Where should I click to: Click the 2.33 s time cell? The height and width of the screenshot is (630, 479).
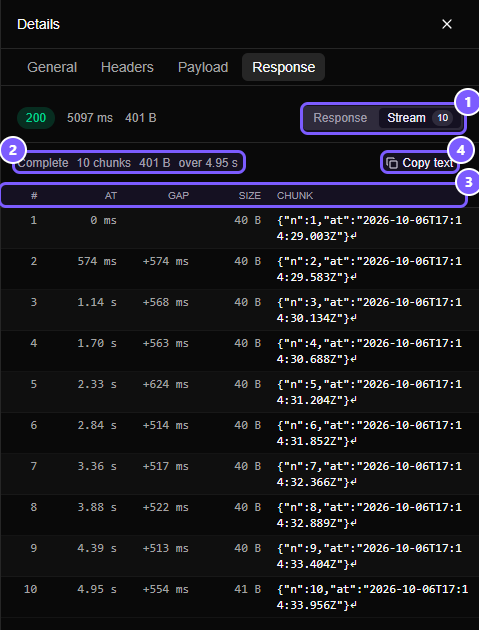click(97, 384)
